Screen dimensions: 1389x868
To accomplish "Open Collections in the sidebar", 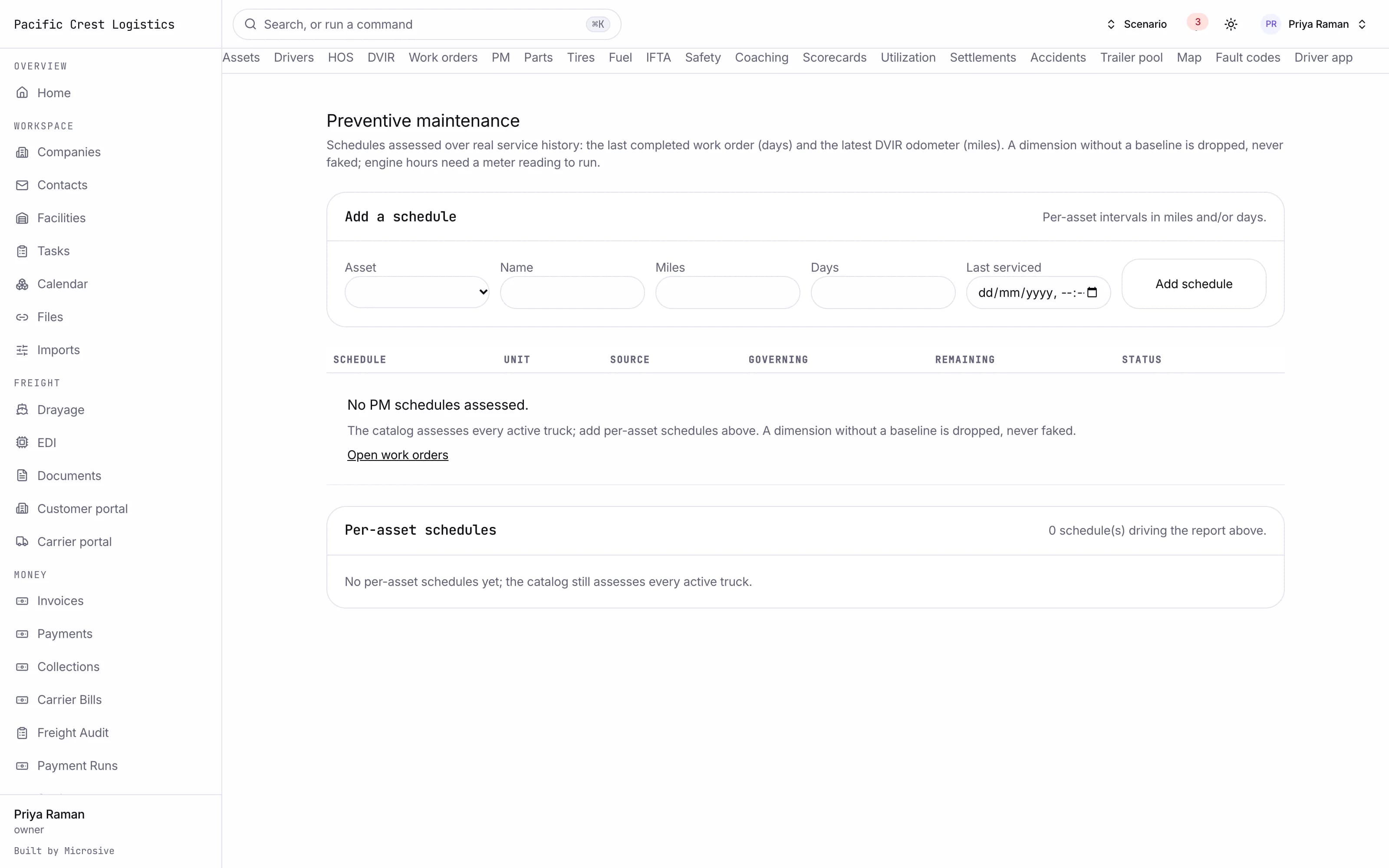I will 68,667.
